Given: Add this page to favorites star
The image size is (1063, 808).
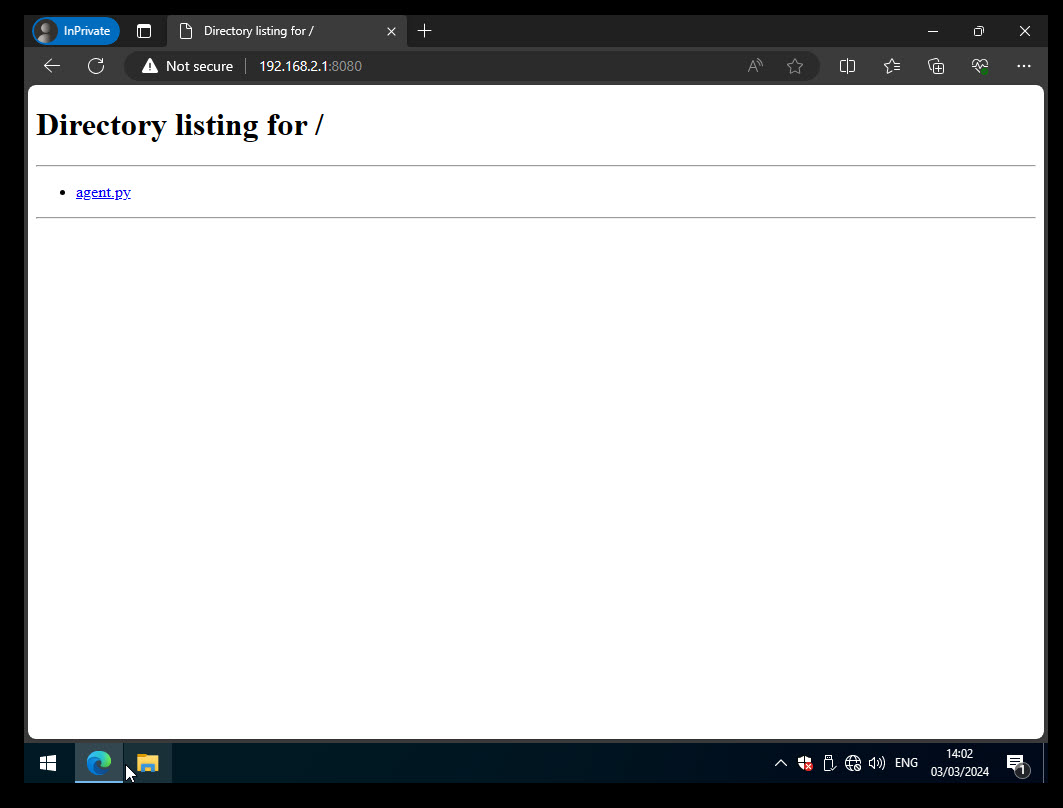Looking at the screenshot, I should [x=795, y=66].
